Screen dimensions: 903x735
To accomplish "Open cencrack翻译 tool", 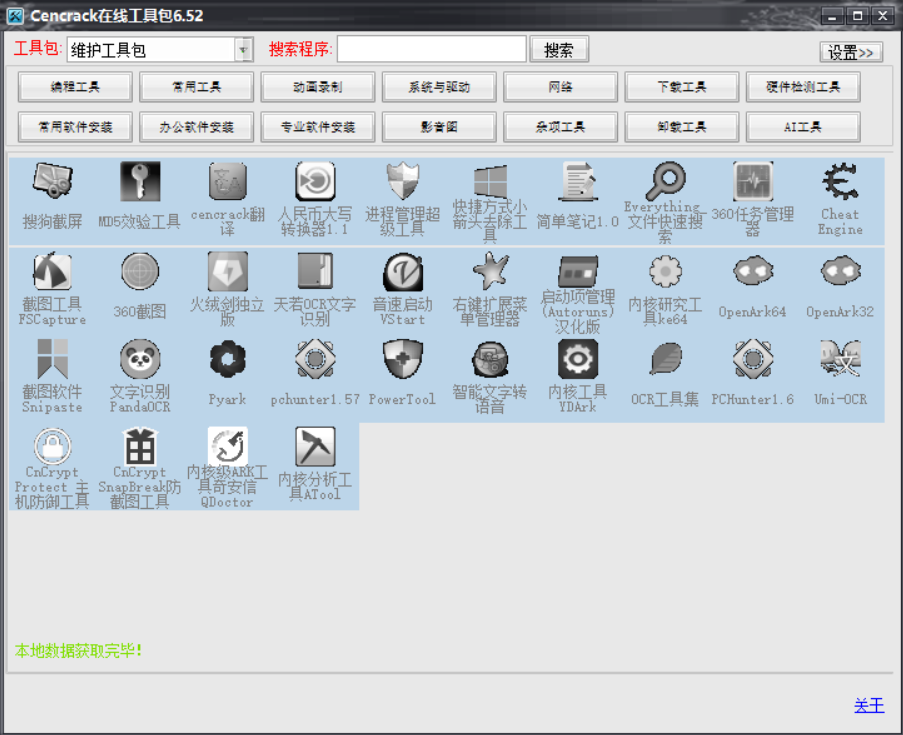I will (227, 199).
